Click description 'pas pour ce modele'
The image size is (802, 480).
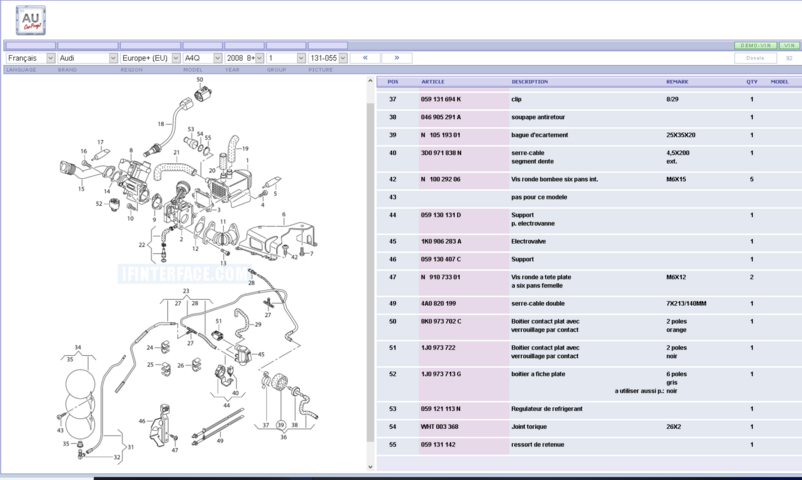coord(539,198)
